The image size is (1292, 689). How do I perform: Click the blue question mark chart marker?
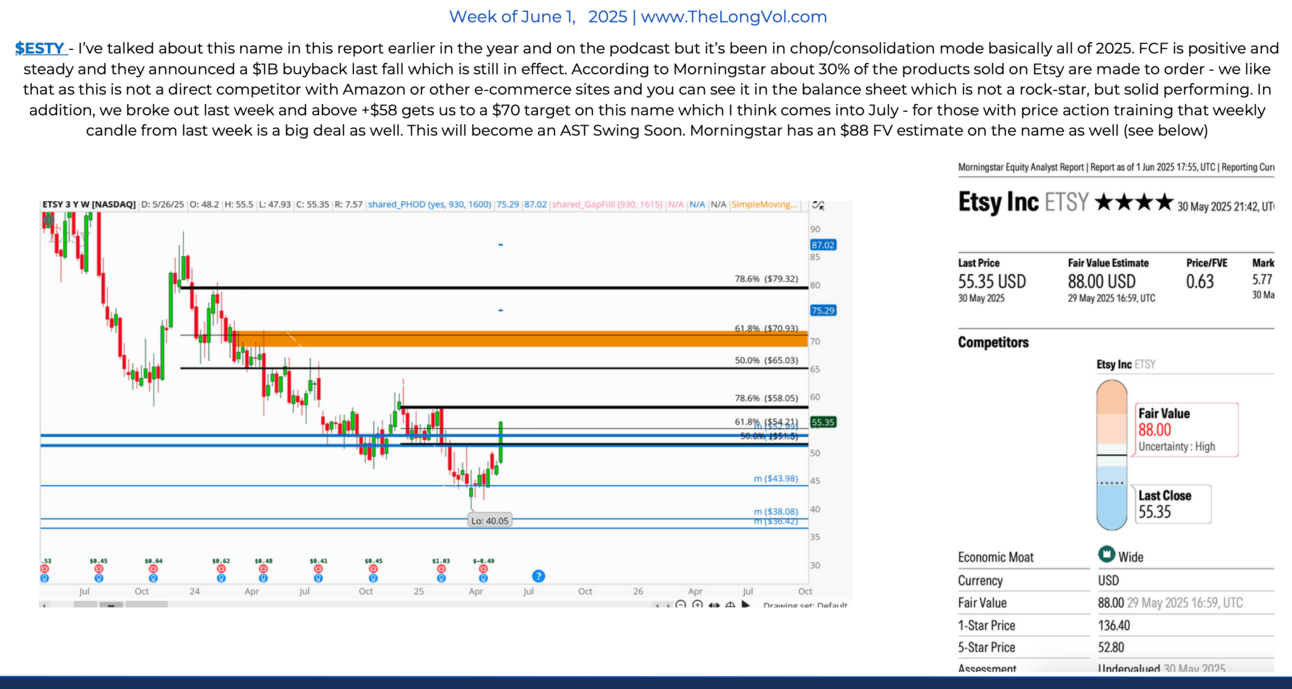(x=538, y=576)
